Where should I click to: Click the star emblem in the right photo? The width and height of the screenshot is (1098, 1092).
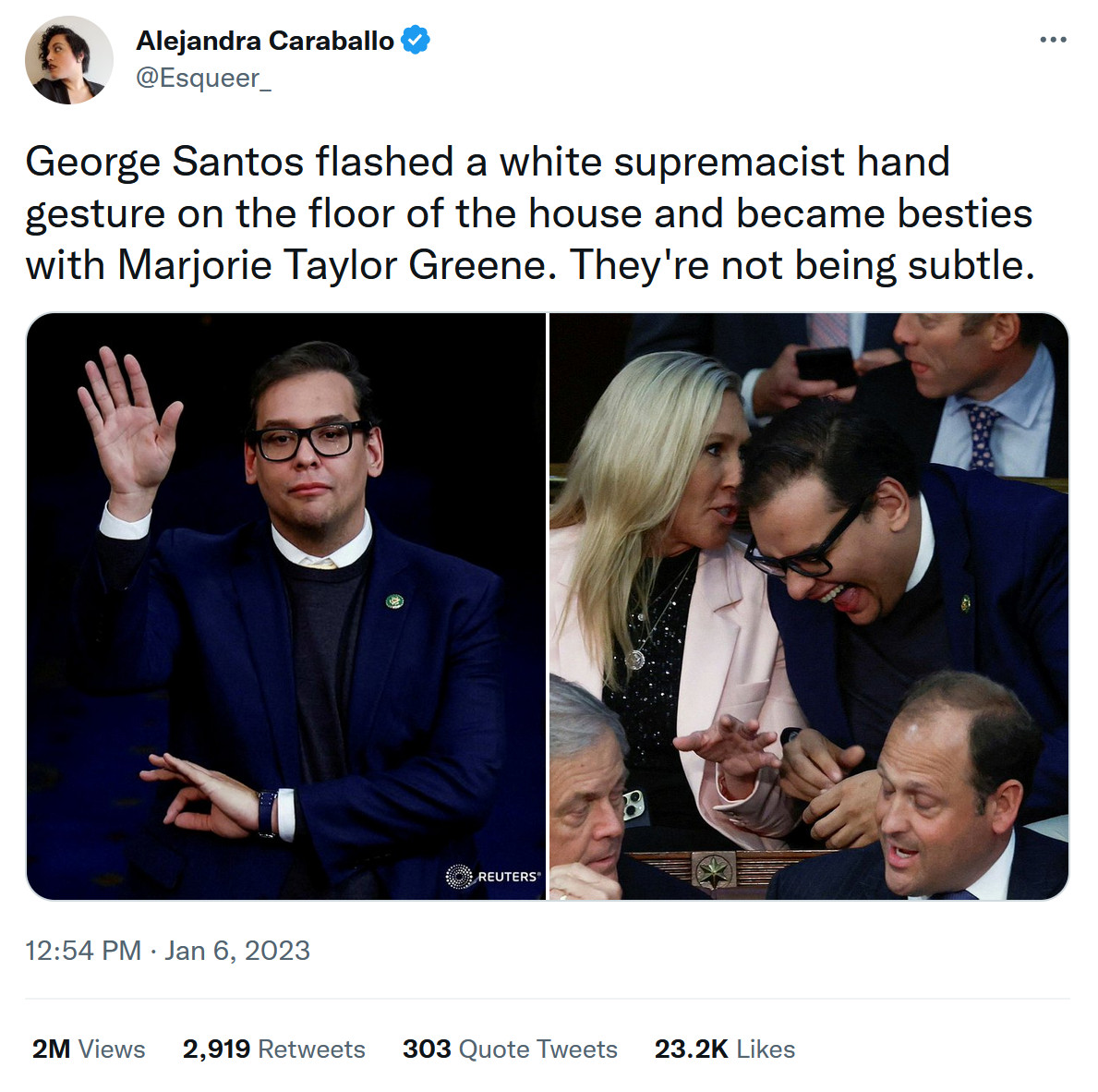point(713,869)
